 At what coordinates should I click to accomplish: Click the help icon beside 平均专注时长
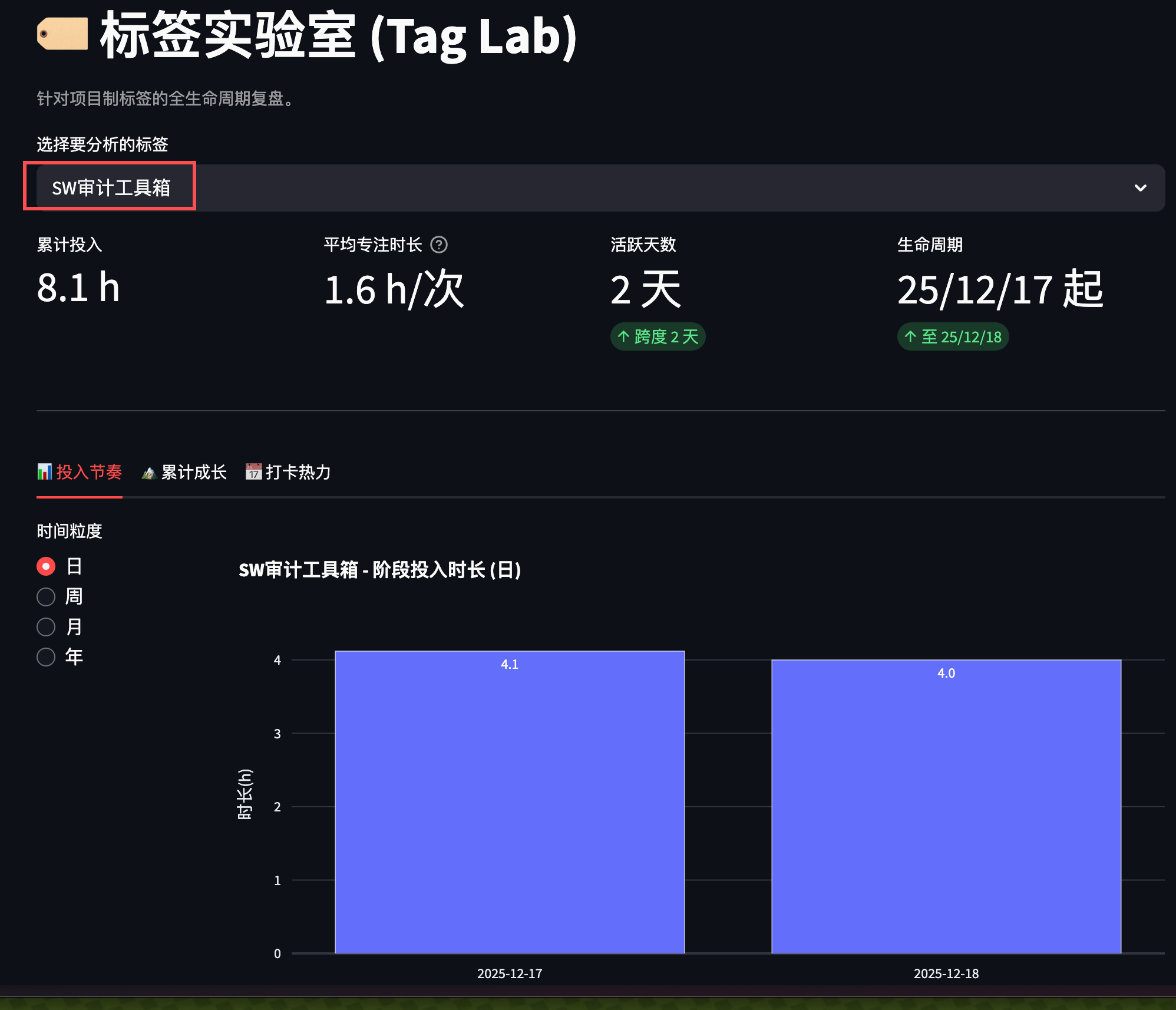pyautogui.click(x=439, y=245)
